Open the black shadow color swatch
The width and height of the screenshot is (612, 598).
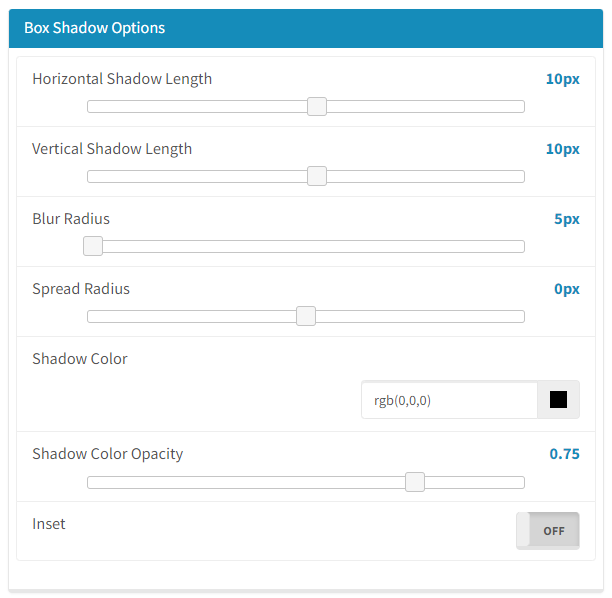pos(558,400)
